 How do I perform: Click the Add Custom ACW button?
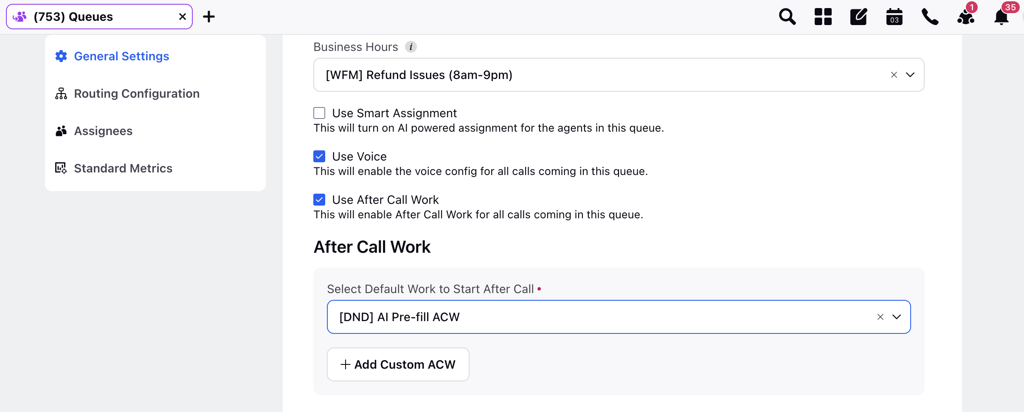coord(398,364)
